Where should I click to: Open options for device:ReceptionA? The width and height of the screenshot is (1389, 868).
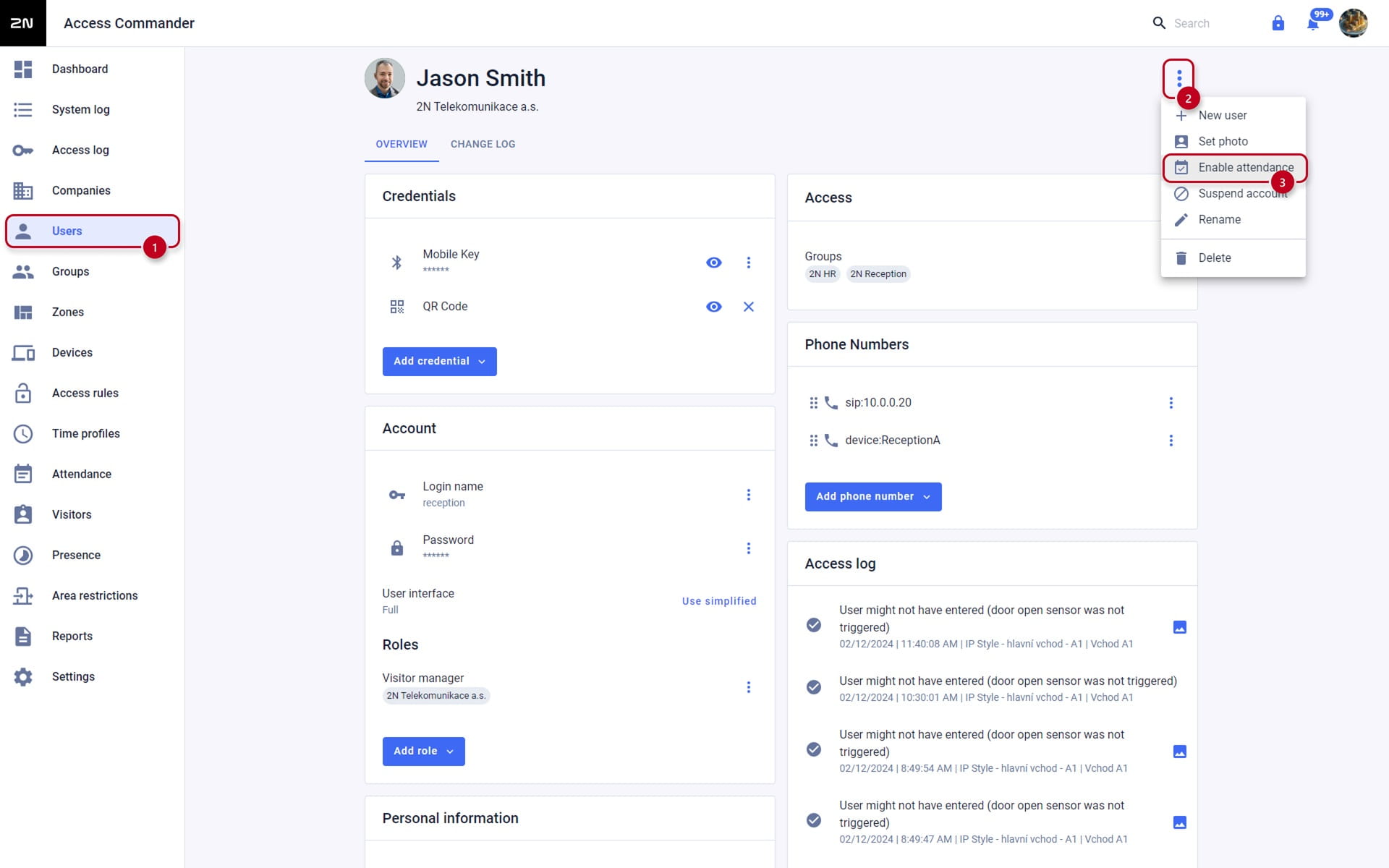point(1171,441)
